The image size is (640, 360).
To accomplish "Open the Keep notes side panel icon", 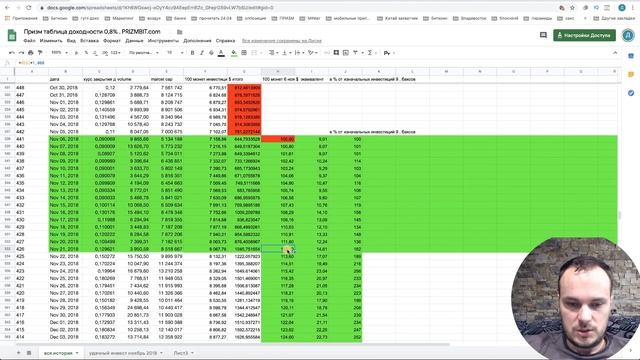I will tap(631, 74).
